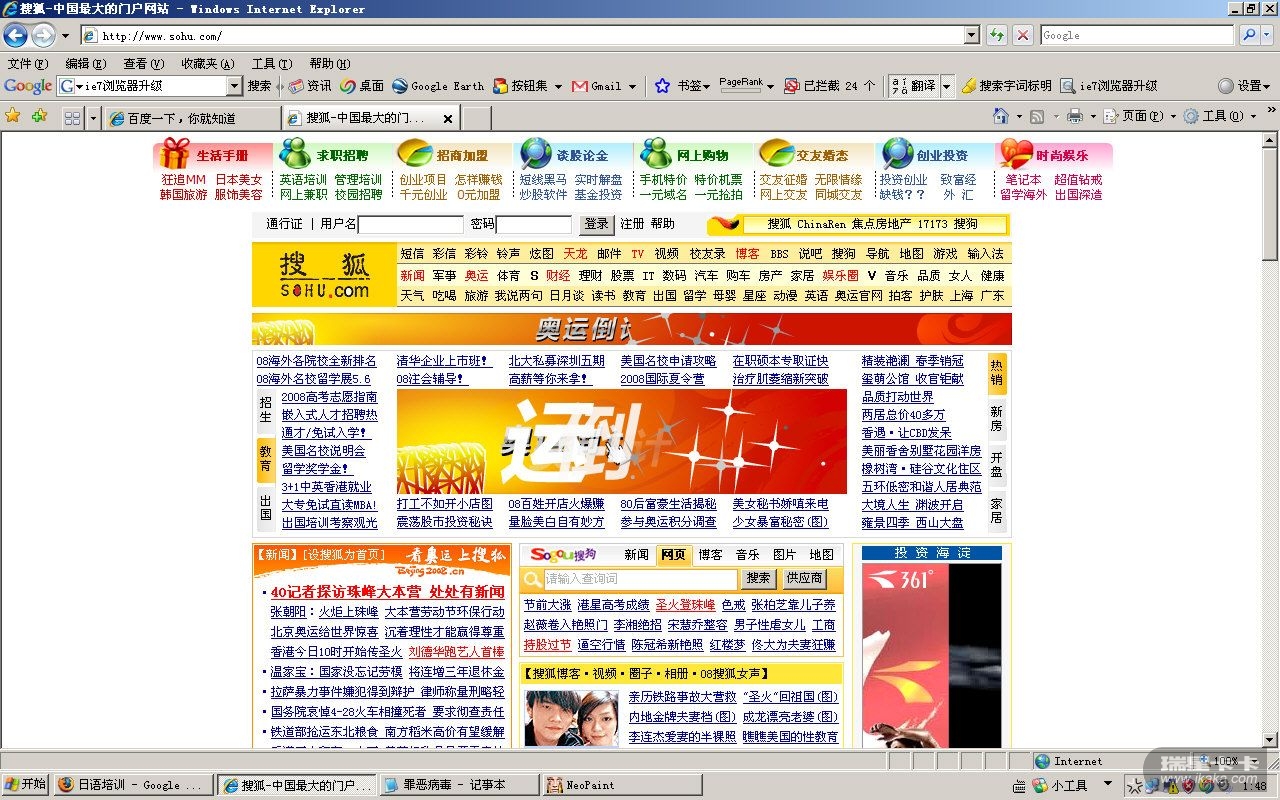
Task: Open the 新闻 link in the navigation
Action: (x=413, y=275)
